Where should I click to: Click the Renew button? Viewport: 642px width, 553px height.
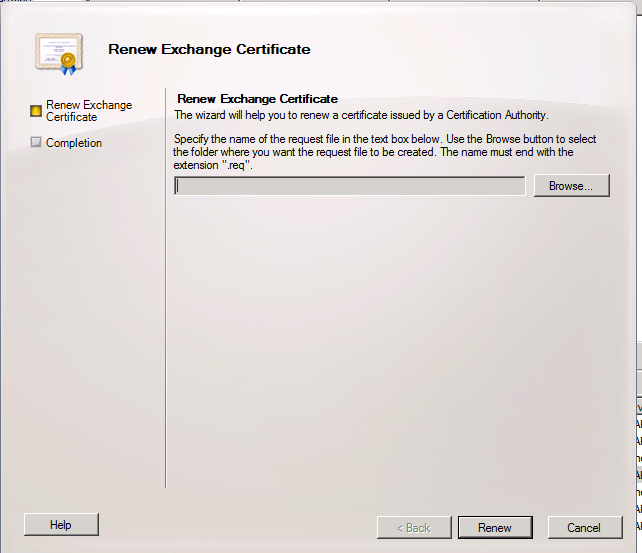pos(495,528)
